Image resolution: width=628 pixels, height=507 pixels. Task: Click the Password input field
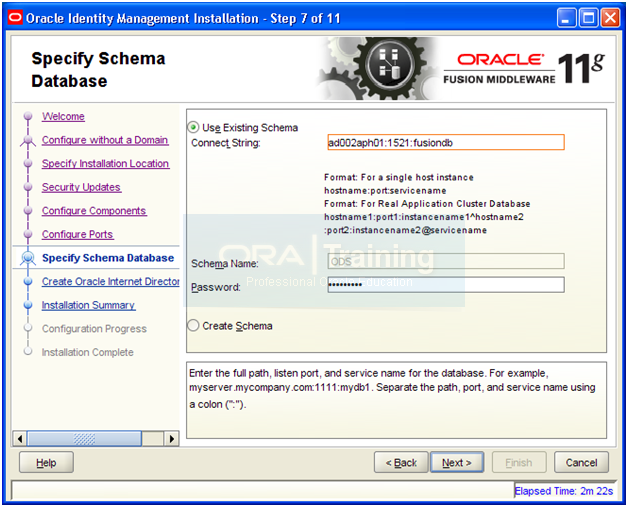click(x=446, y=285)
